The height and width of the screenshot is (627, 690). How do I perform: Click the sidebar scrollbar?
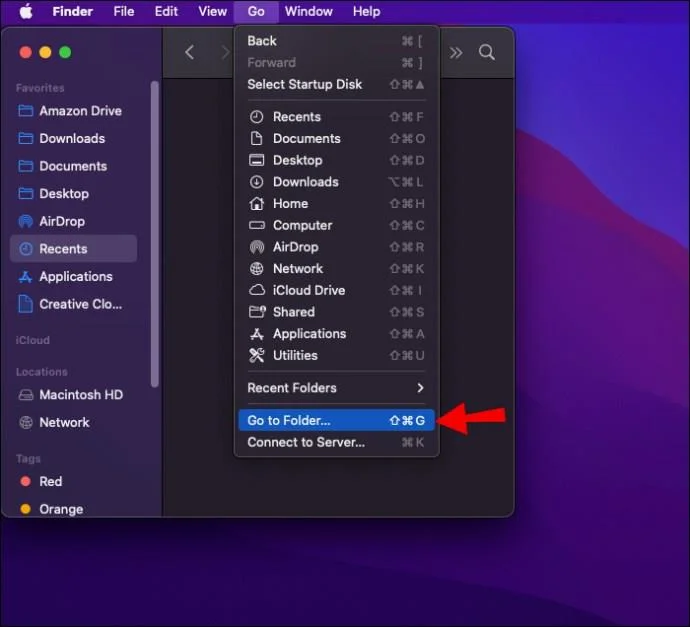(x=154, y=234)
